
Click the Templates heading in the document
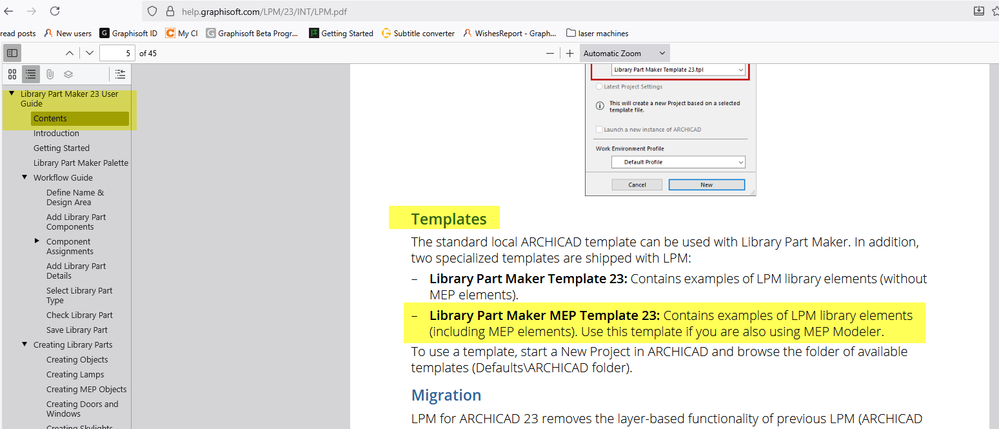click(x=449, y=219)
